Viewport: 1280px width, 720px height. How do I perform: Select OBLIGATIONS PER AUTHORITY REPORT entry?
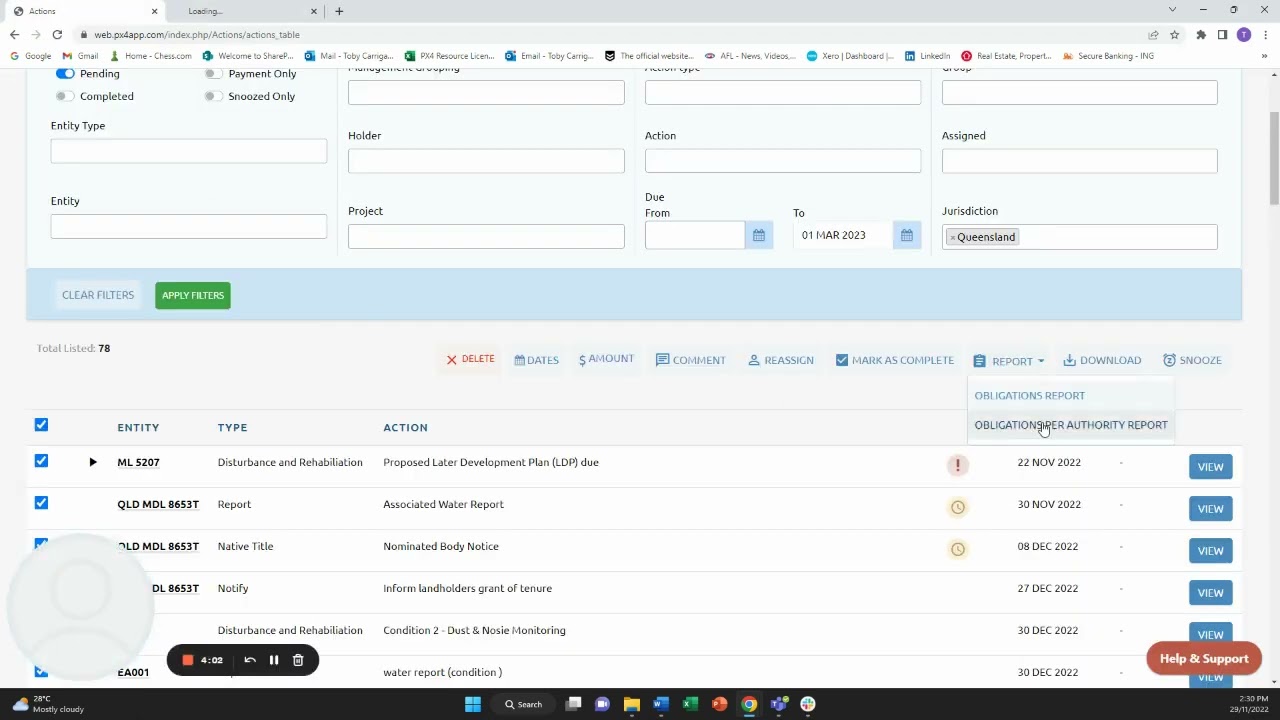(1071, 425)
